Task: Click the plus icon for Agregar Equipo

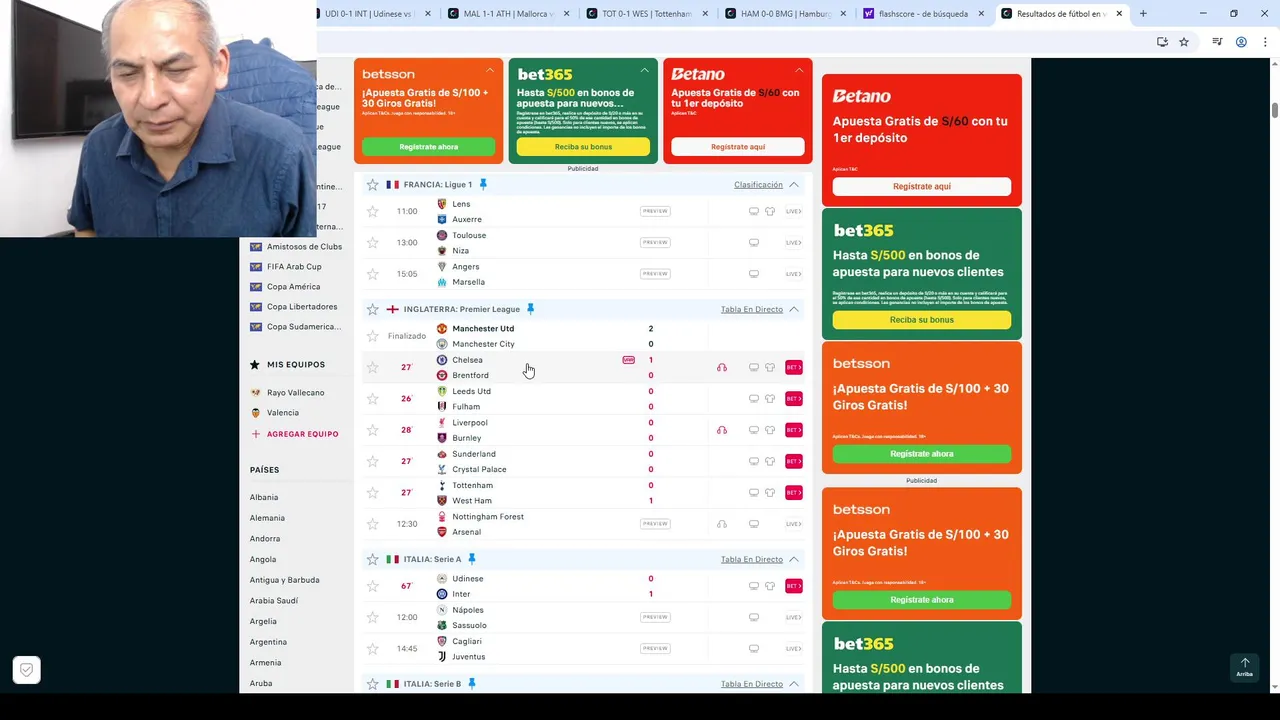Action: tap(256, 434)
